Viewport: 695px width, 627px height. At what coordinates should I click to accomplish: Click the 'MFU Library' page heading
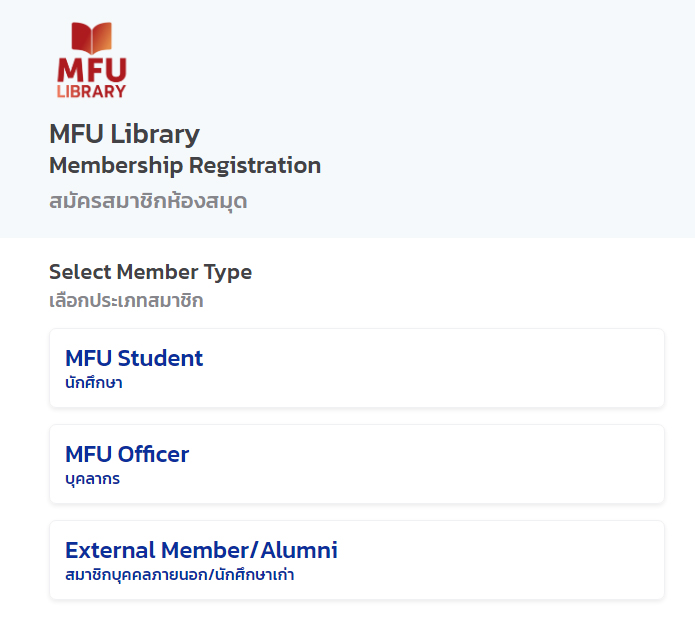click(x=124, y=134)
